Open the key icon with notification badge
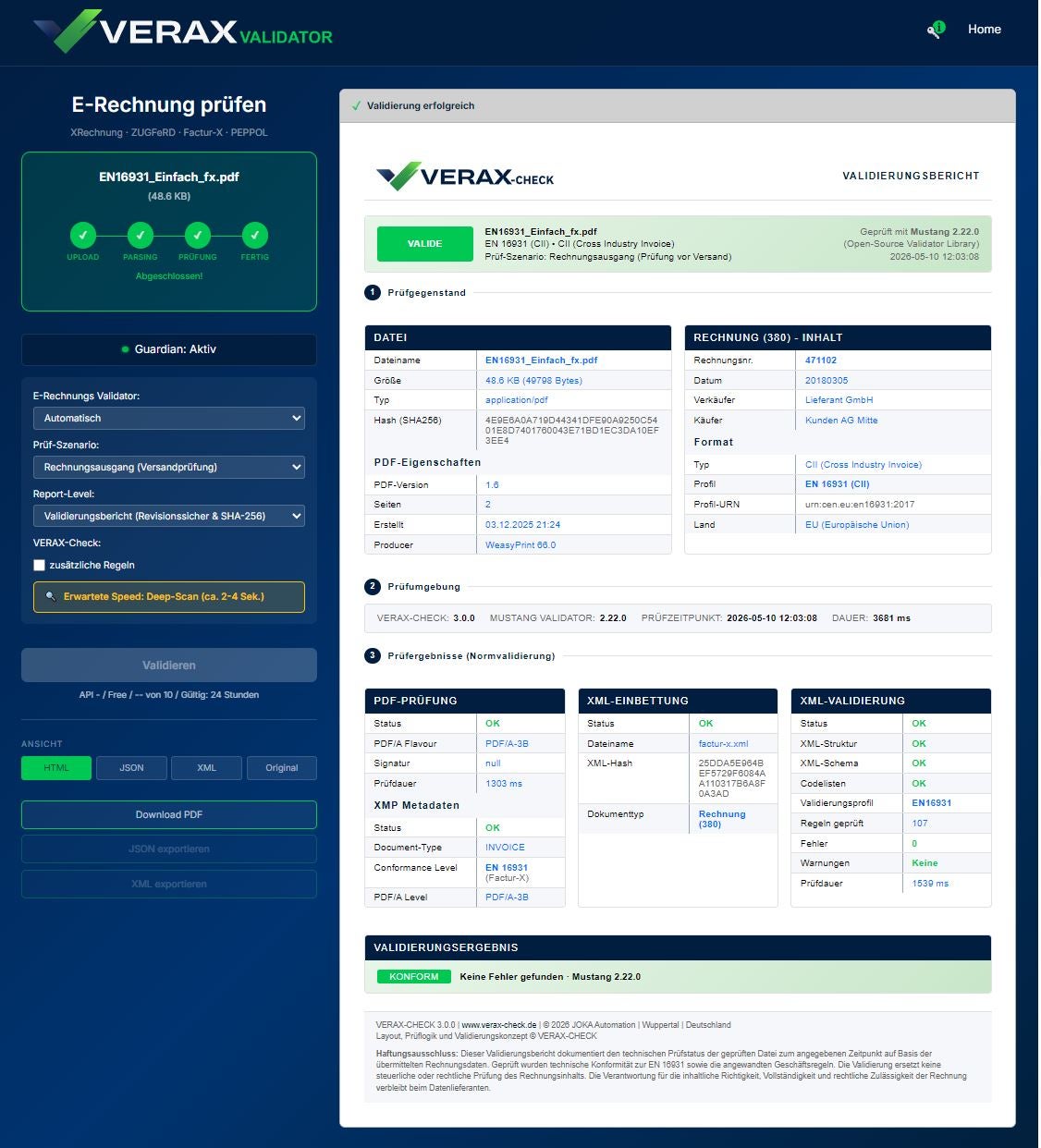This screenshot has width=1041, height=1148. [x=936, y=30]
